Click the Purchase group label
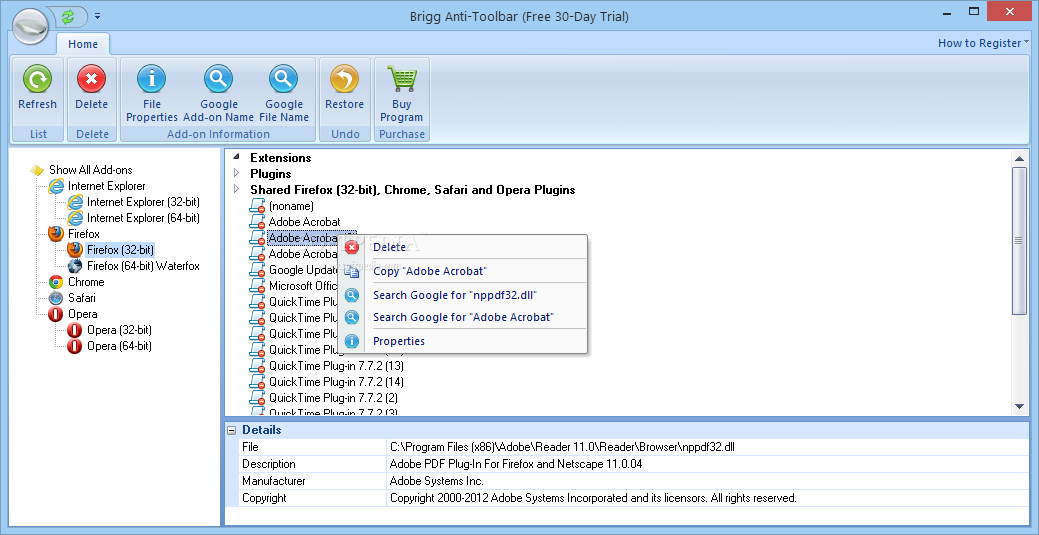The width and height of the screenshot is (1039, 535). (402, 134)
